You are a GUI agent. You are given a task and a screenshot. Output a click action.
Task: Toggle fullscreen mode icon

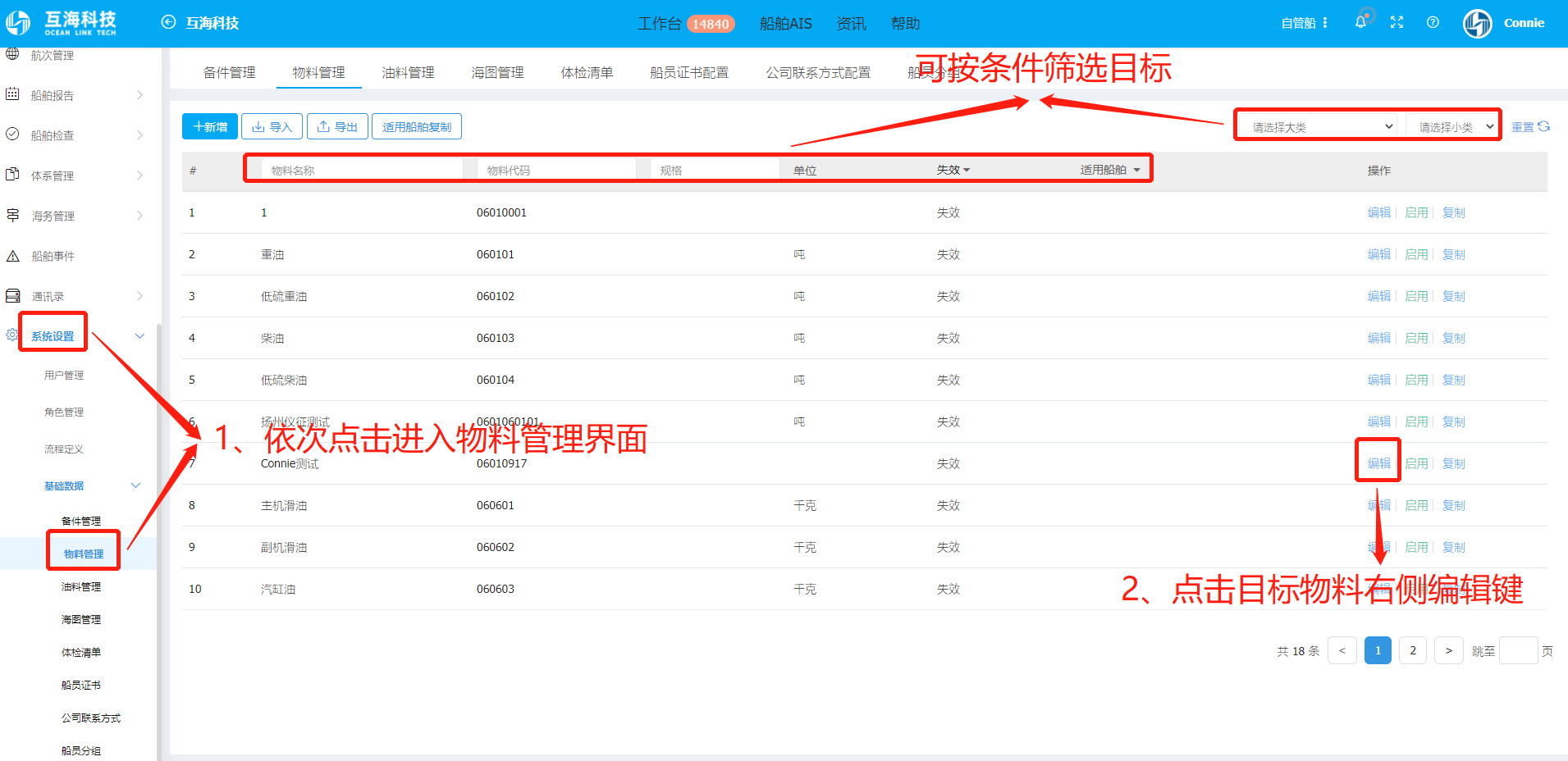1397,22
